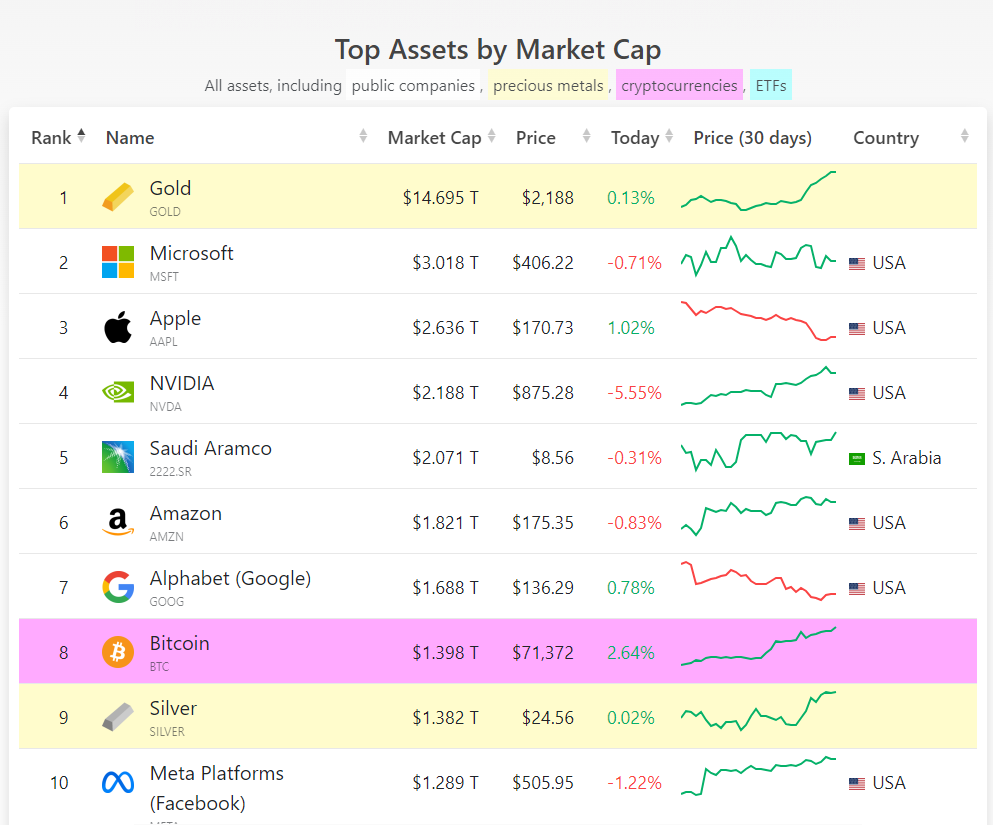Toggle the cryptocurrencies filter tag
The height and width of the screenshot is (825, 993).
pos(679,86)
